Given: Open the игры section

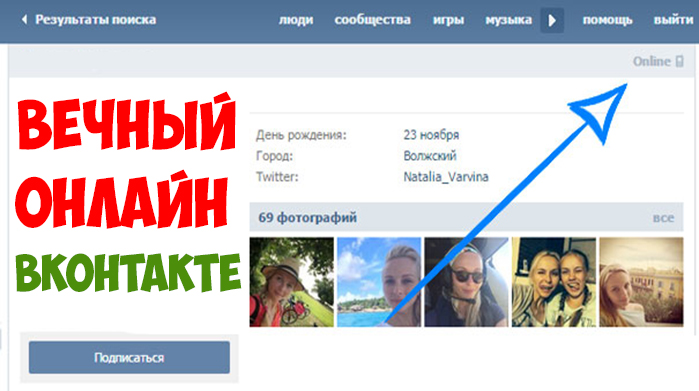Looking at the screenshot, I should 448,20.
